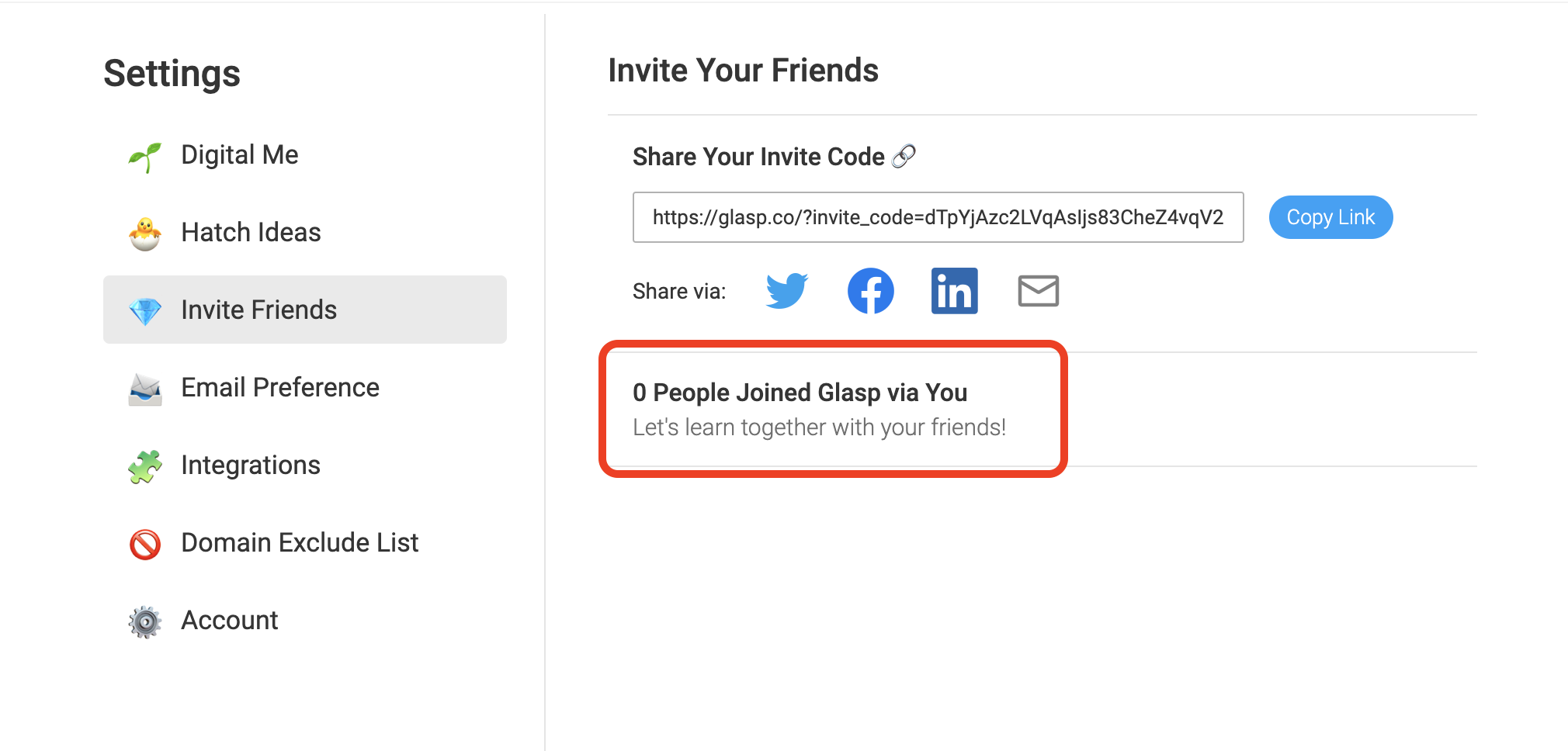Share invite via Twitter icon
1568x751 pixels.
click(x=786, y=291)
